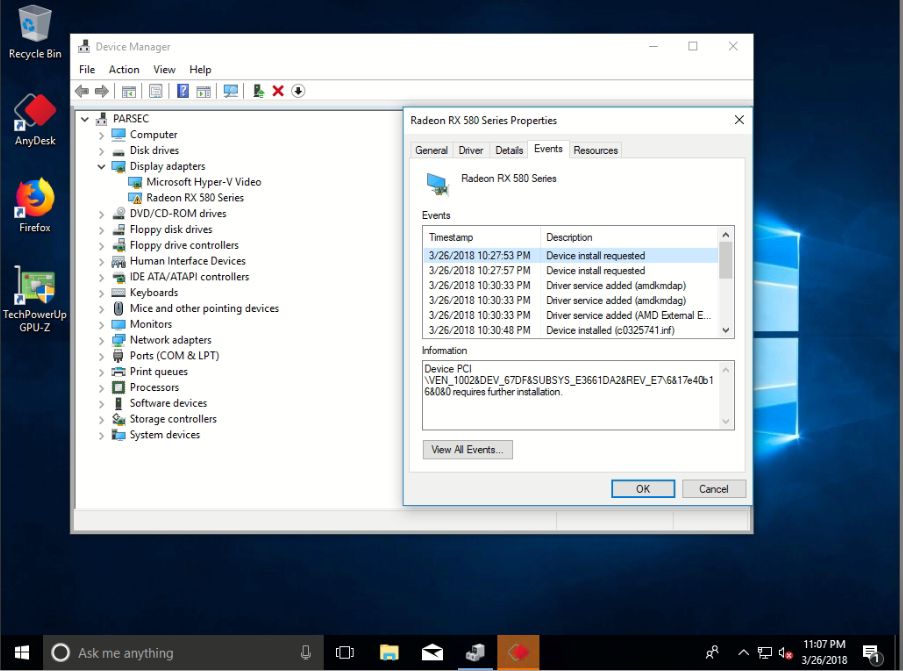Image resolution: width=903 pixels, height=671 pixels.
Task: Open the Windows Start button
Action: (21, 653)
